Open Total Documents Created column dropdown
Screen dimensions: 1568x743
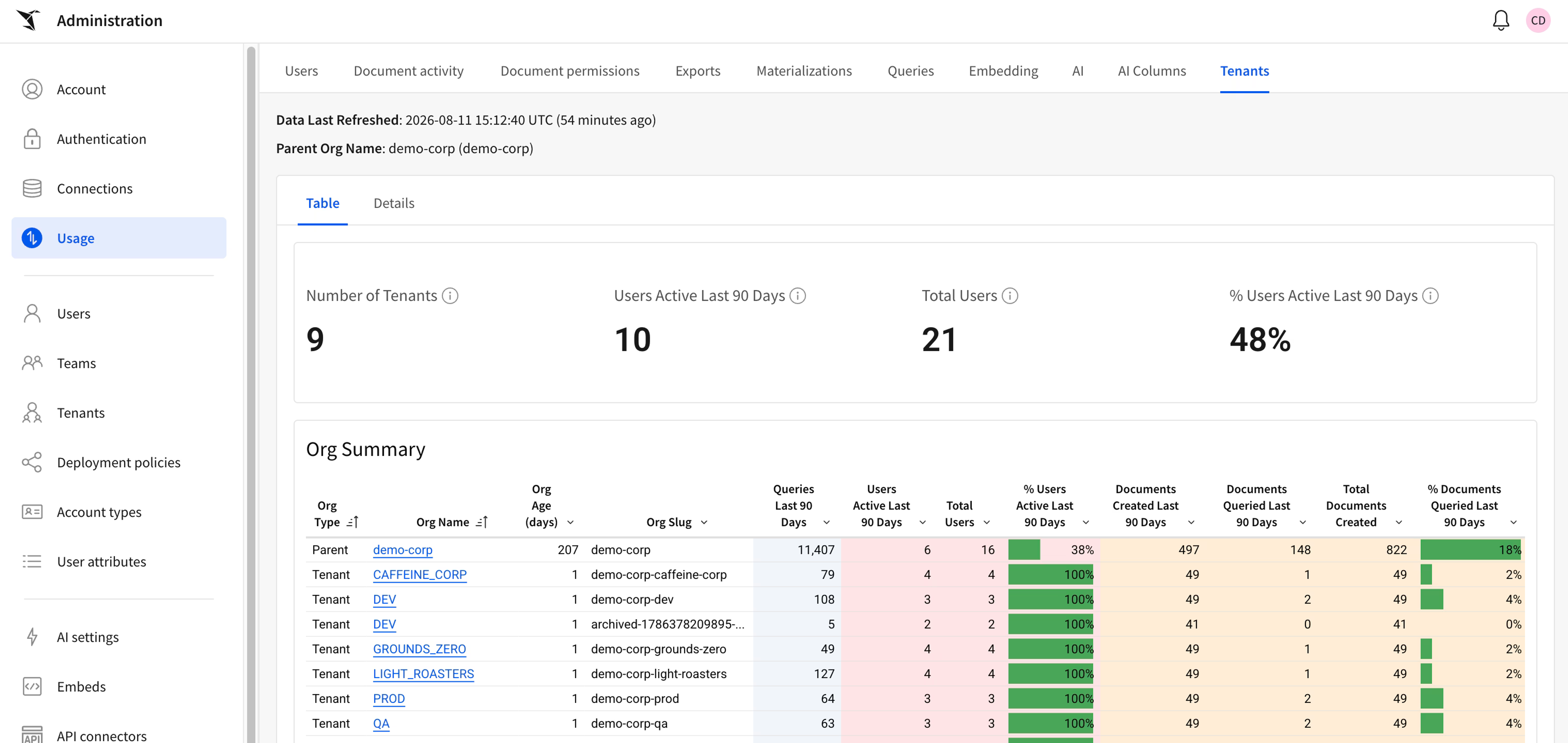tap(1399, 522)
